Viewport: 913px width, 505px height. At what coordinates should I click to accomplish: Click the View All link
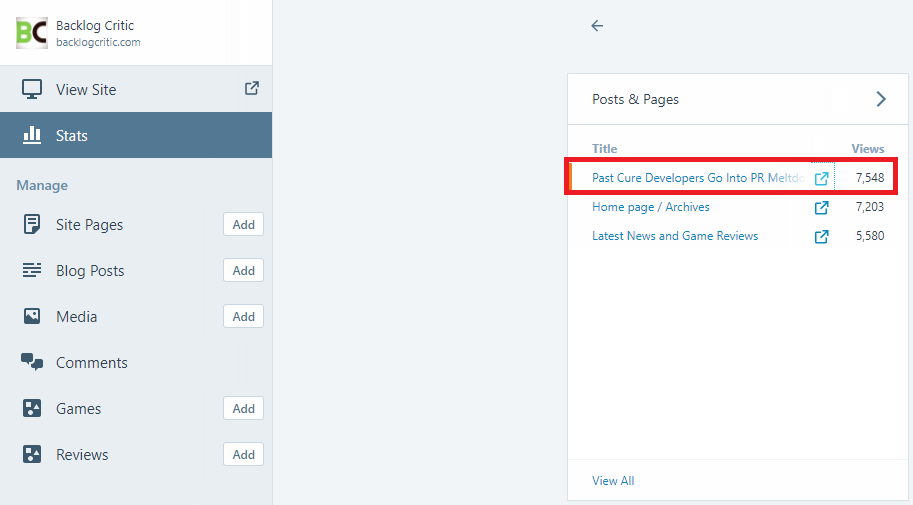(x=613, y=481)
